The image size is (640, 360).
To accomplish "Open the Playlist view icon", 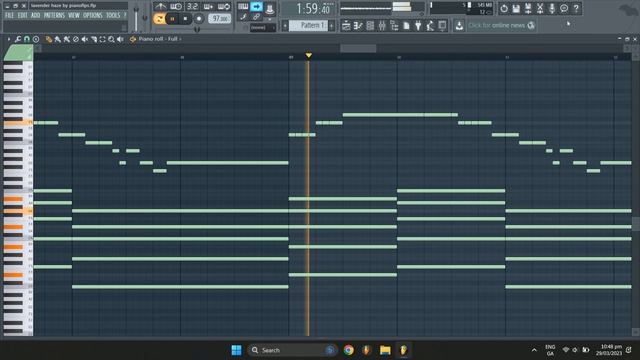I will click(x=346, y=26).
